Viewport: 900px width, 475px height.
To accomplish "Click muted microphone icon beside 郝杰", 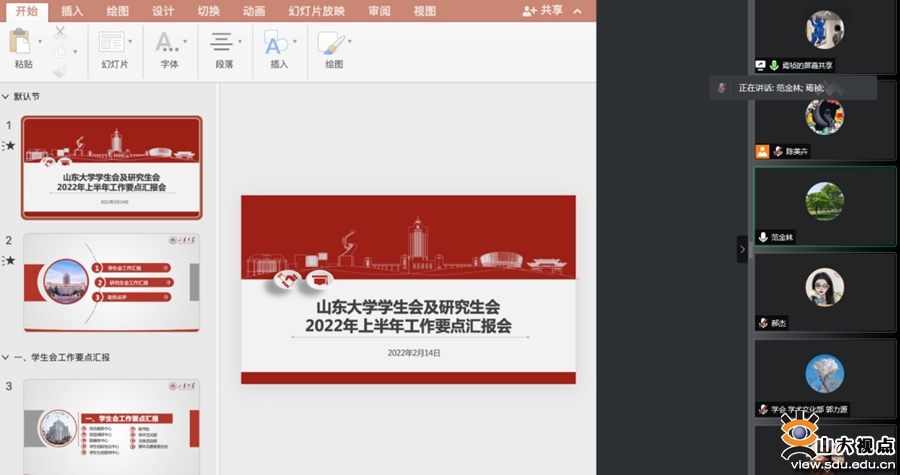I will click(x=763, y=323).
